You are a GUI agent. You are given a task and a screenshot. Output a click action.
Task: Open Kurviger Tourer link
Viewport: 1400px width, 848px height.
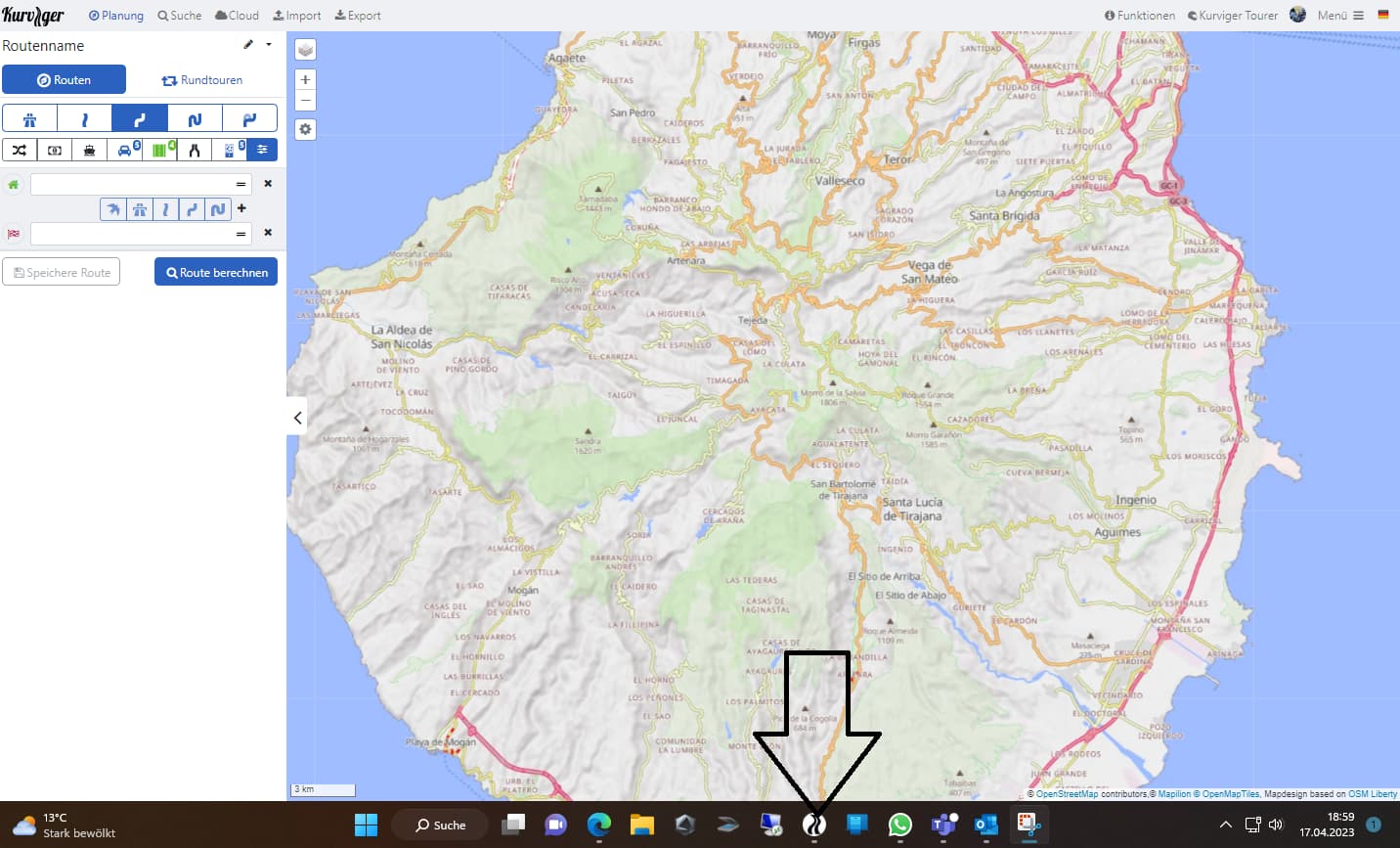[1233, 16]
